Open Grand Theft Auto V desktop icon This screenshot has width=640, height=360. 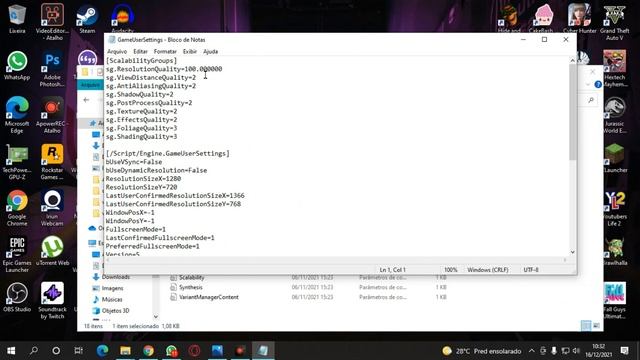pyautogui.click(x=614, y=22)
